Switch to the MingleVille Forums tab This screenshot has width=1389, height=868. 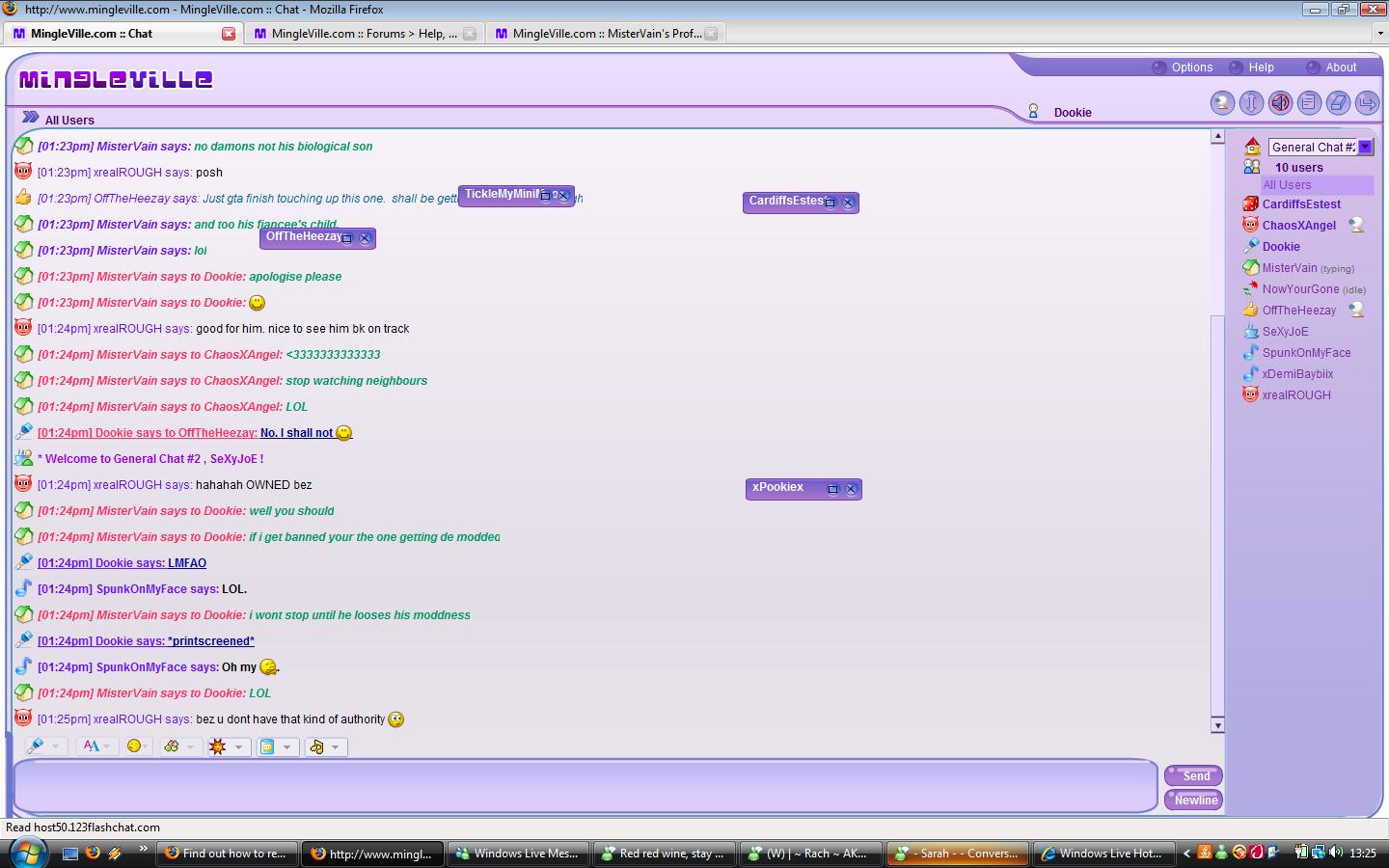click(x=365, y=34)
